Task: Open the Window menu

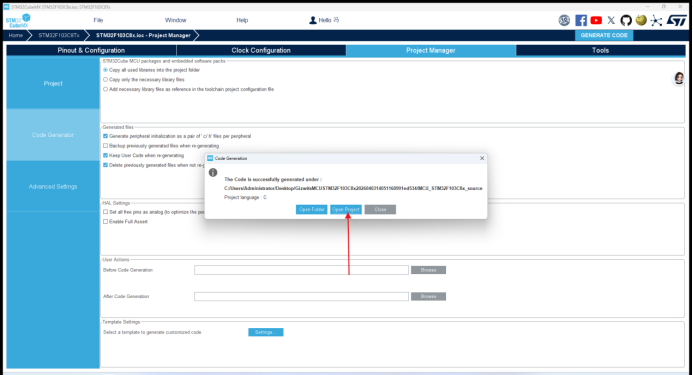Action: point(175,20)
